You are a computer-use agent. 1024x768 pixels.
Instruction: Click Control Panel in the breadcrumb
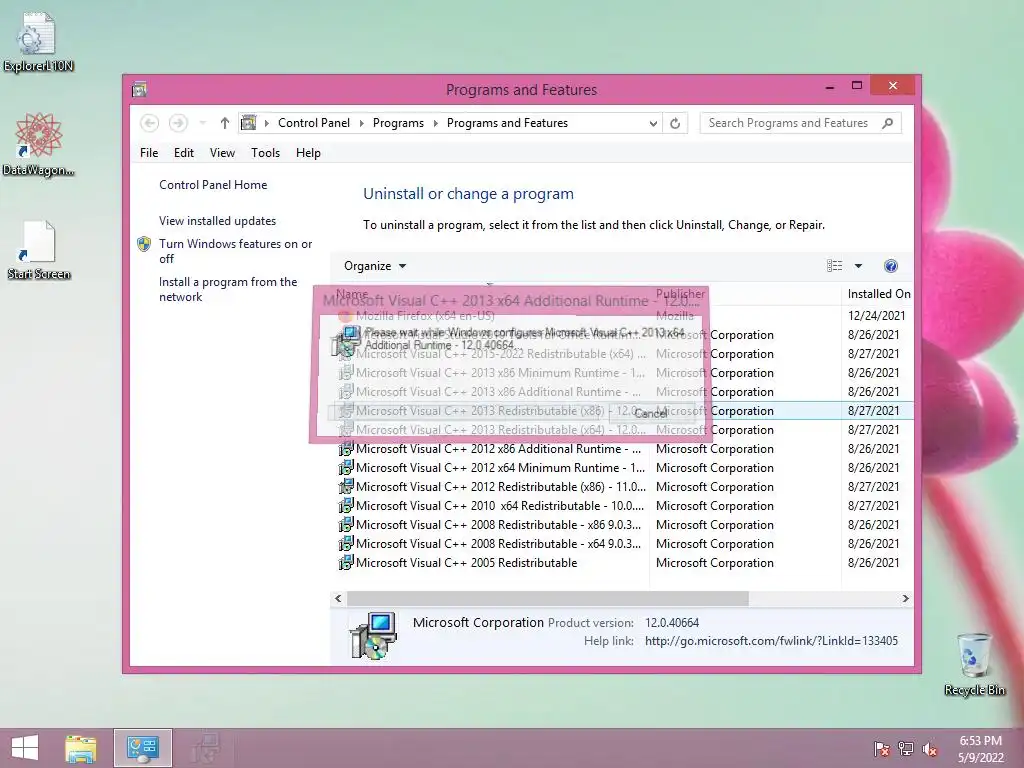(313, 123)
